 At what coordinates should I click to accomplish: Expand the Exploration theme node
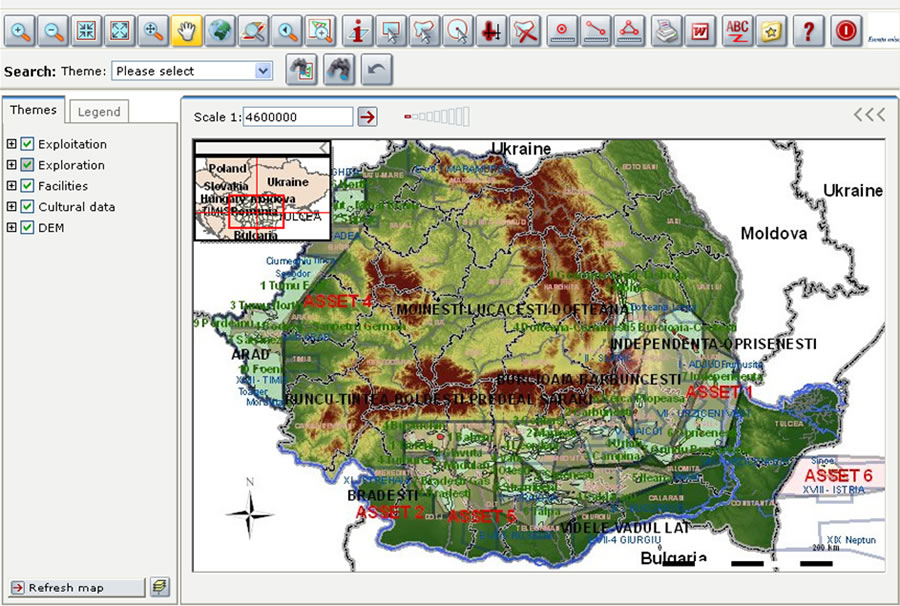(x=11, y=165)
